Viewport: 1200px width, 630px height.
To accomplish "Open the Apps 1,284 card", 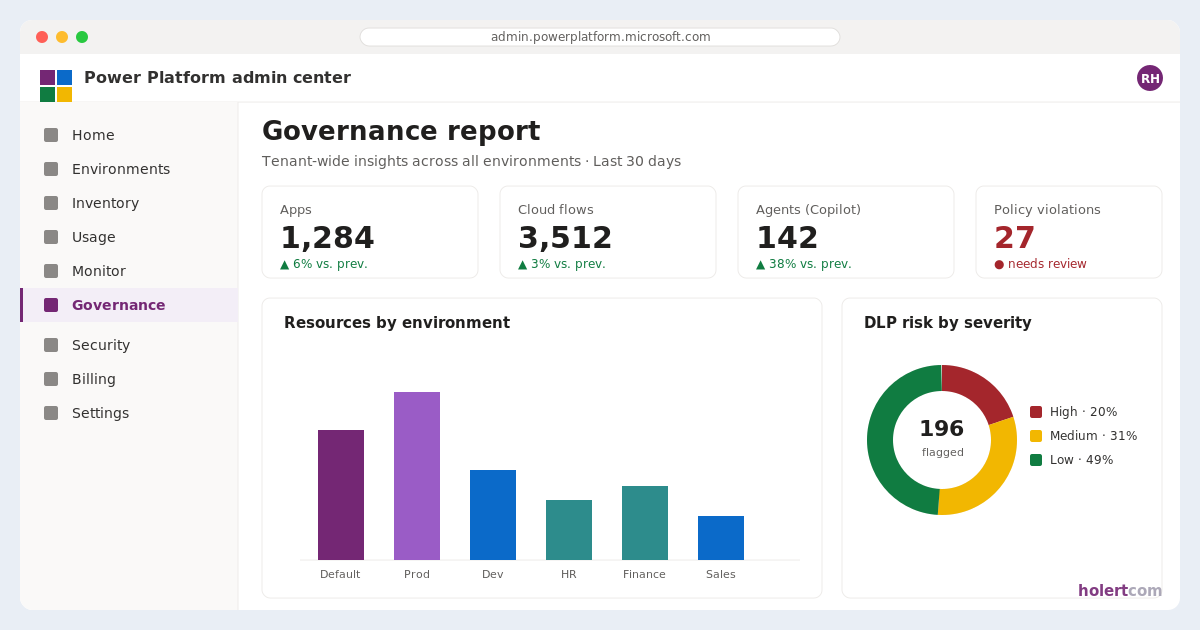I will click(370, 232).
